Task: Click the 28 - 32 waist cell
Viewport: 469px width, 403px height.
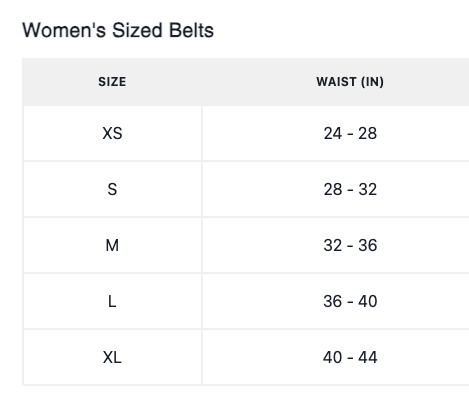Action: [336, 189]
